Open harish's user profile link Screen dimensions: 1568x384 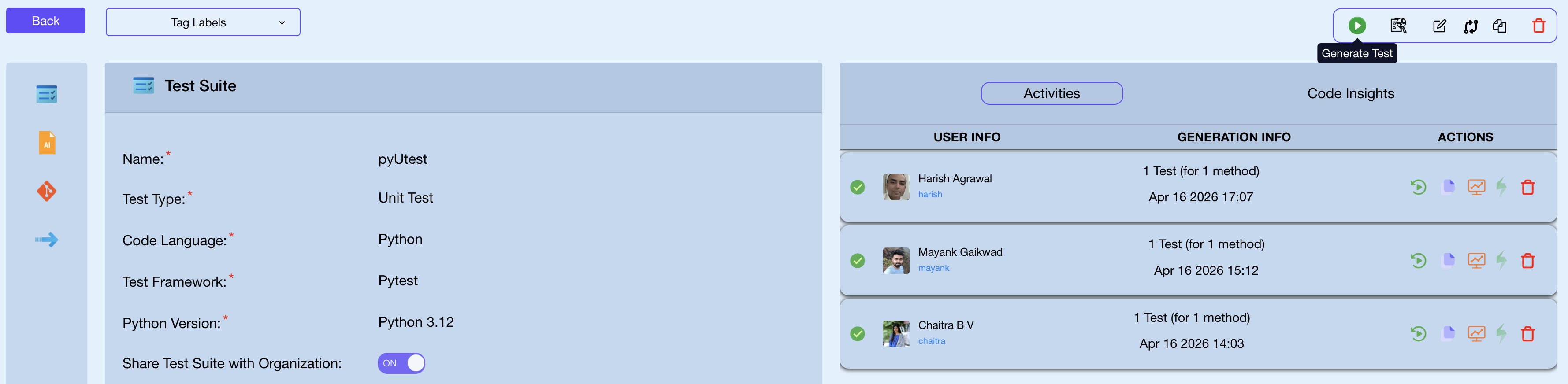point(930,194)
